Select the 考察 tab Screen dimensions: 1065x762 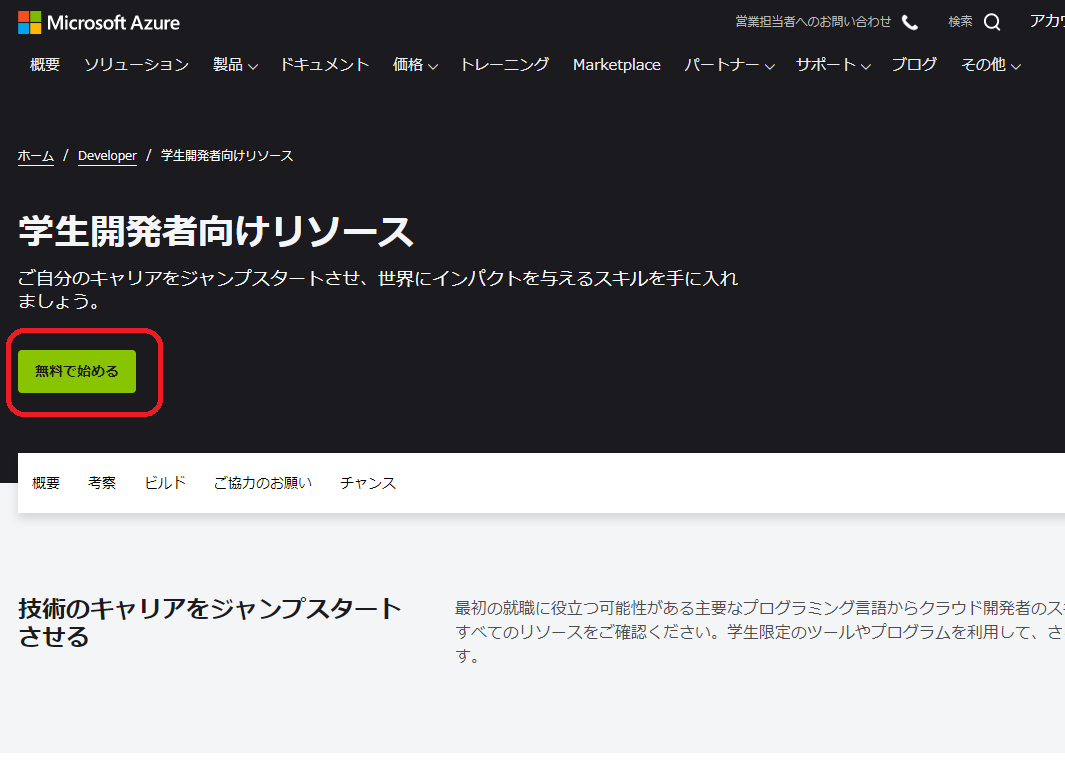(102, 483)
